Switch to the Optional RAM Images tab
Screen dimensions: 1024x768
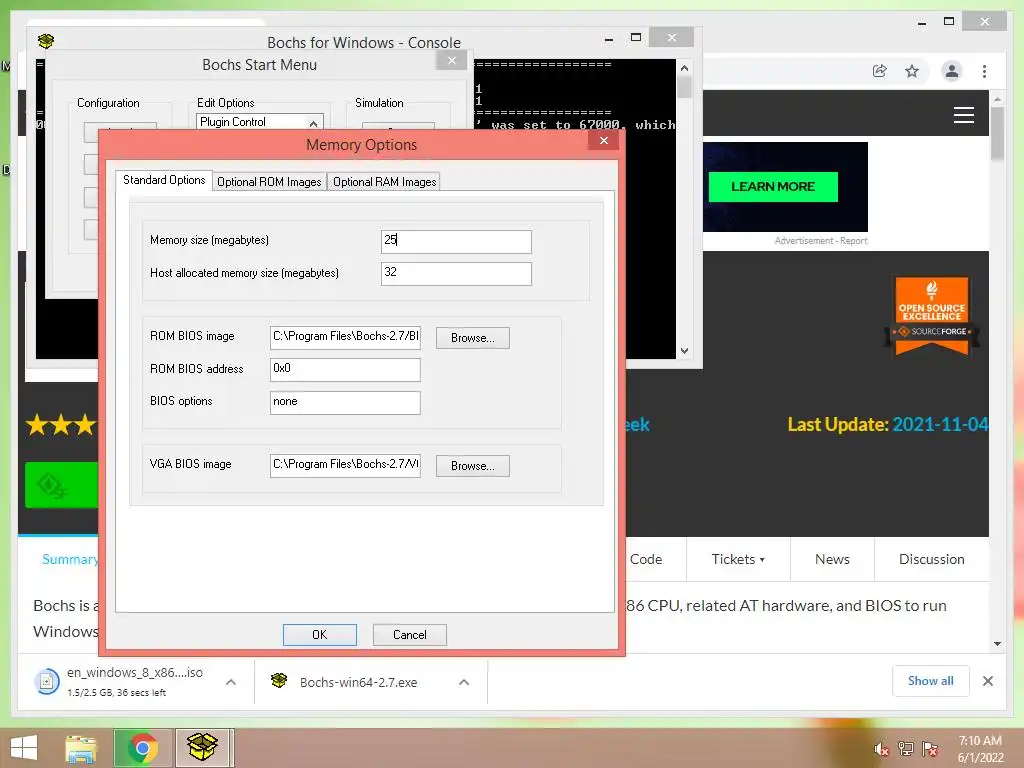(x=385, y=182)
